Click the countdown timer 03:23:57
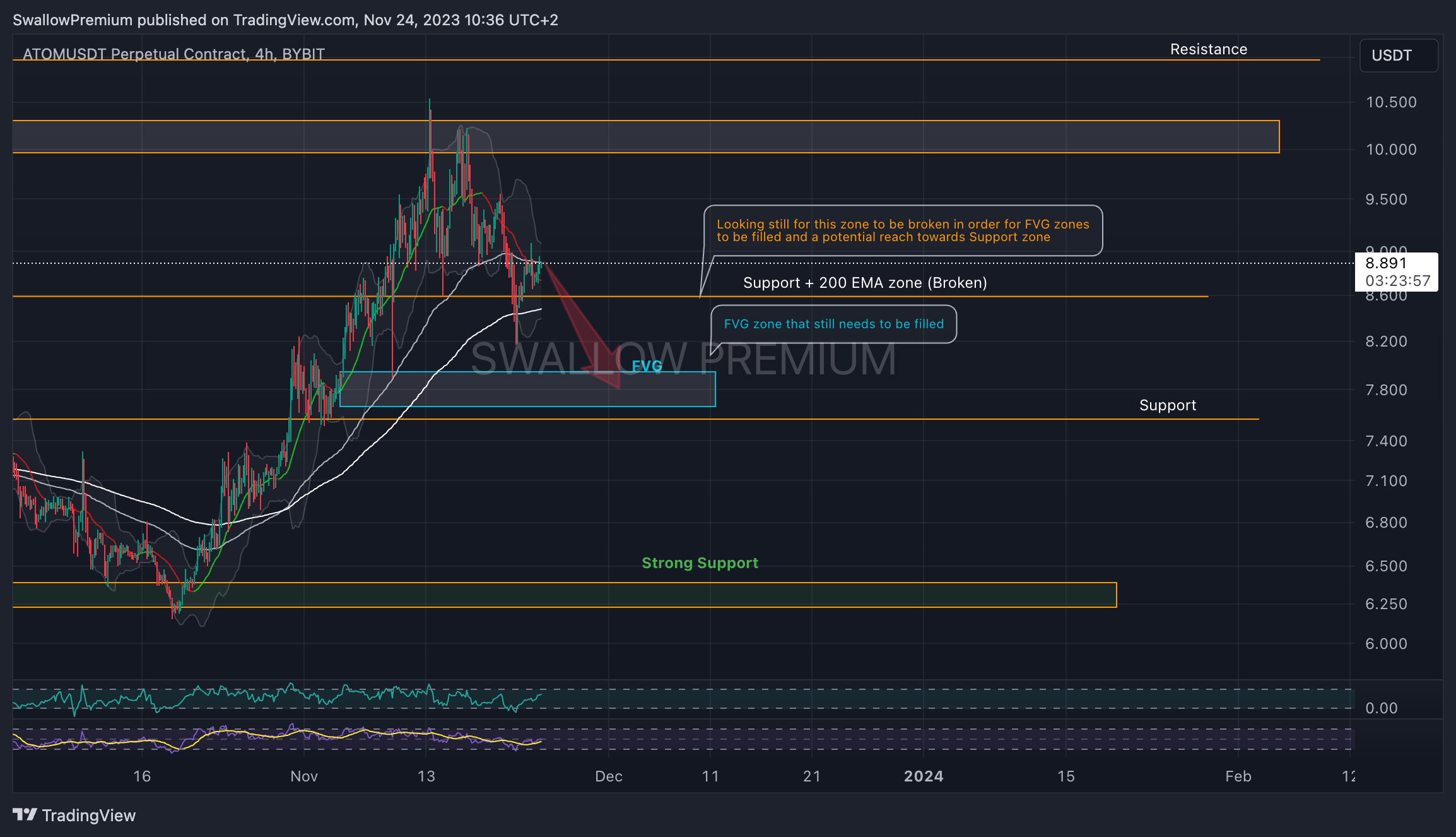 (1398, 281)
